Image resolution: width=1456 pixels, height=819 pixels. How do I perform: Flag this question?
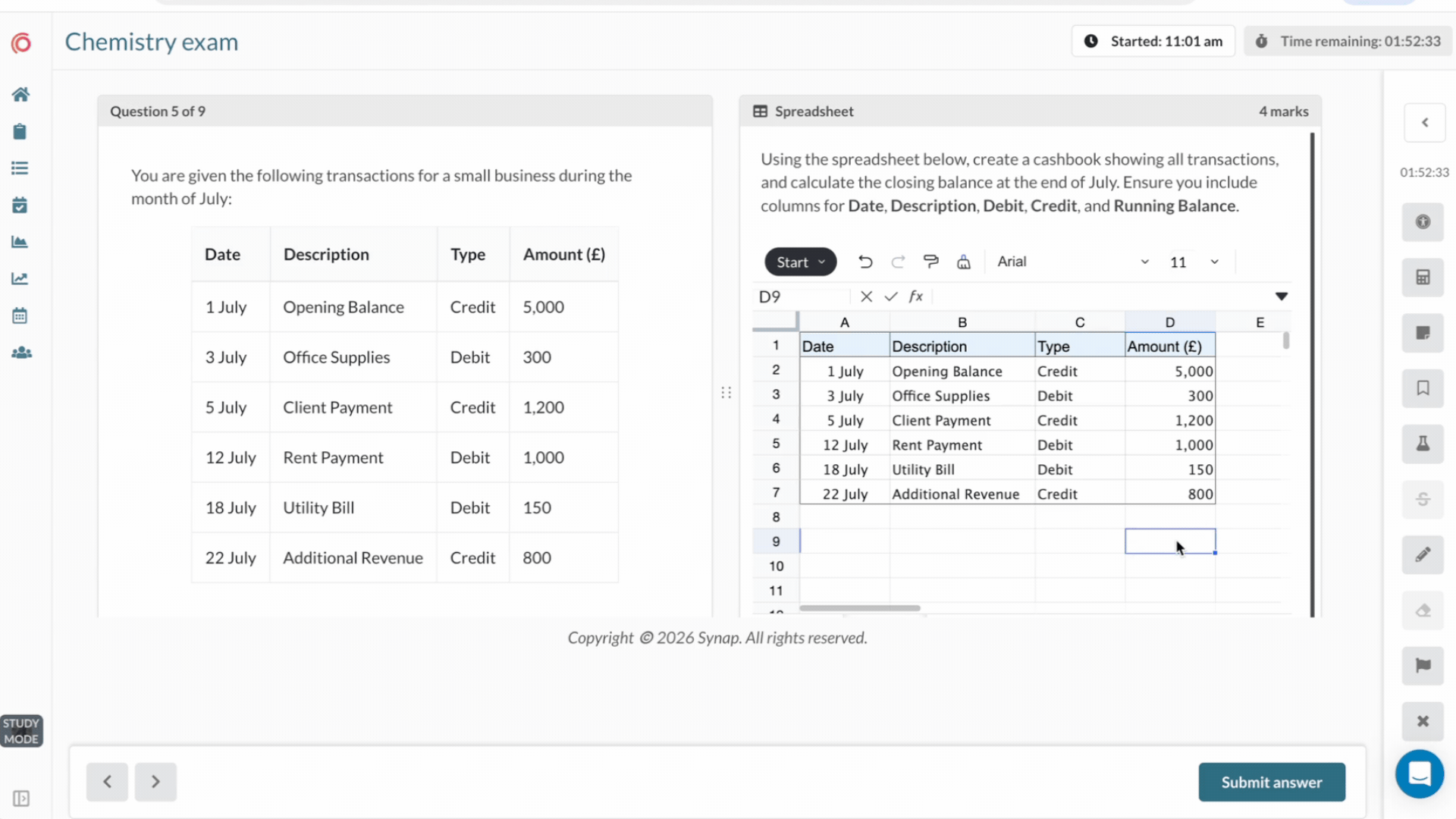pyautogui.click(x=1423, y=666)
